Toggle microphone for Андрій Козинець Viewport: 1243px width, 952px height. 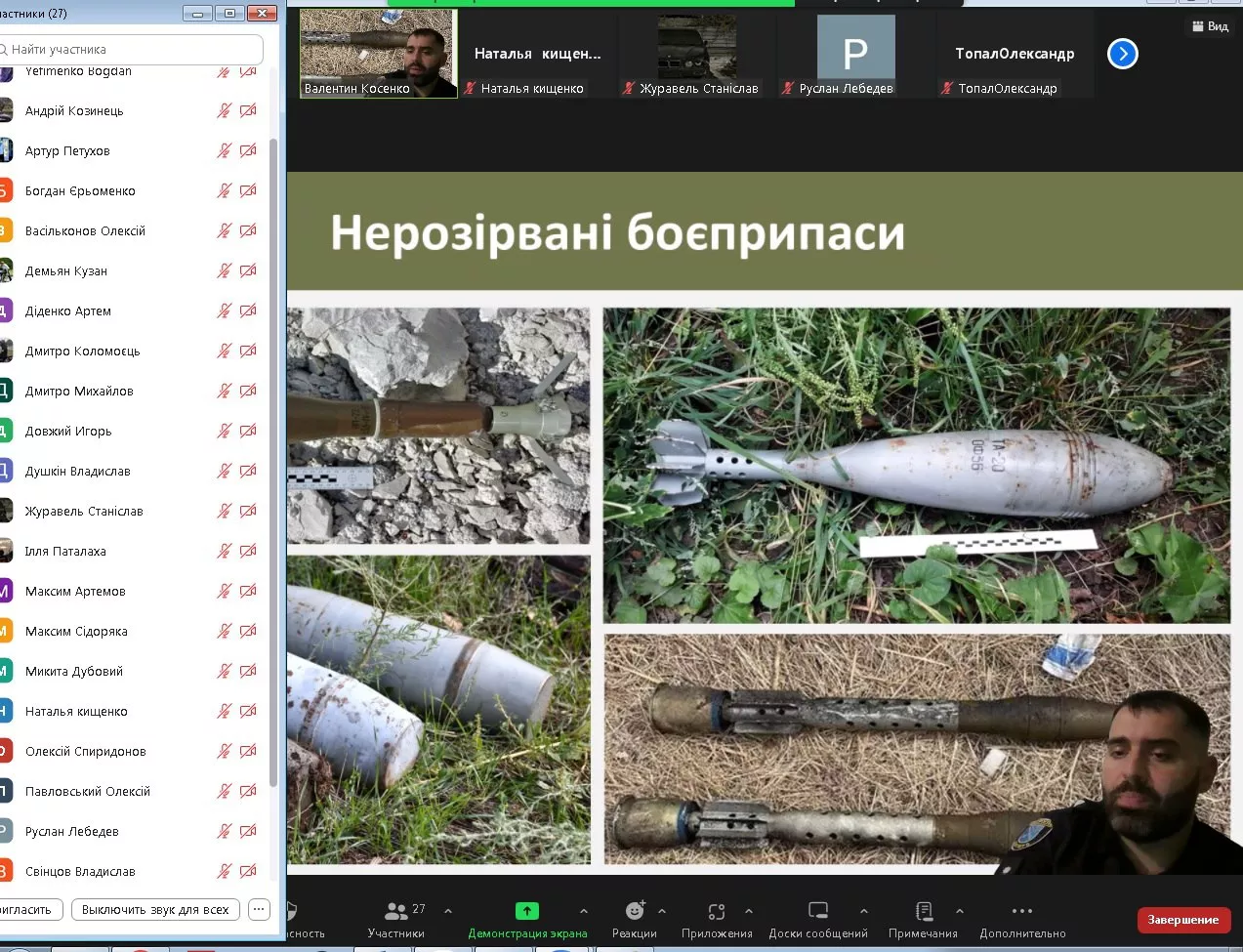pyautogui.click(x=225, y=110)
